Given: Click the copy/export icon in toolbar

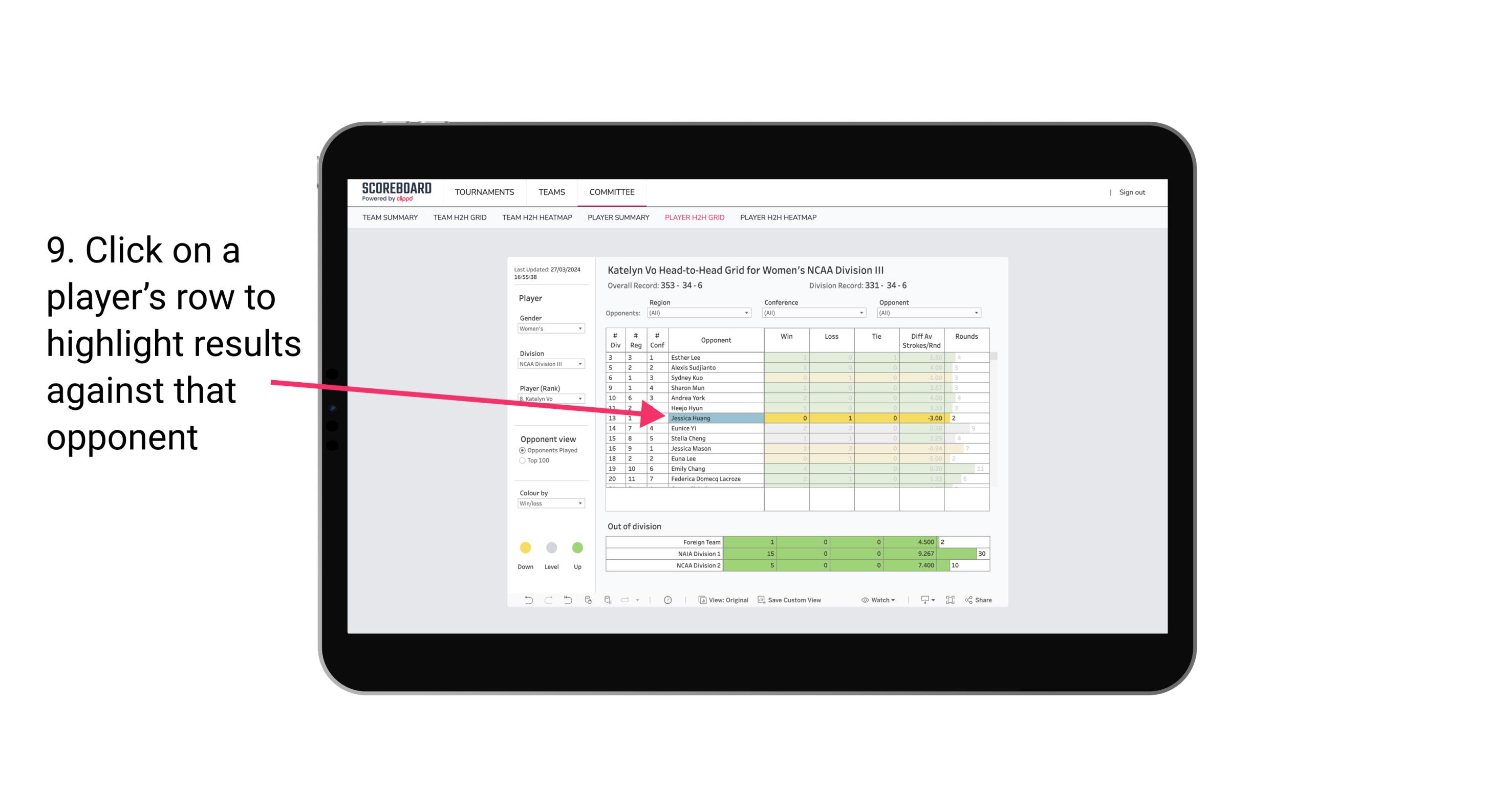Looking at the screenshot, I should 925,601.
